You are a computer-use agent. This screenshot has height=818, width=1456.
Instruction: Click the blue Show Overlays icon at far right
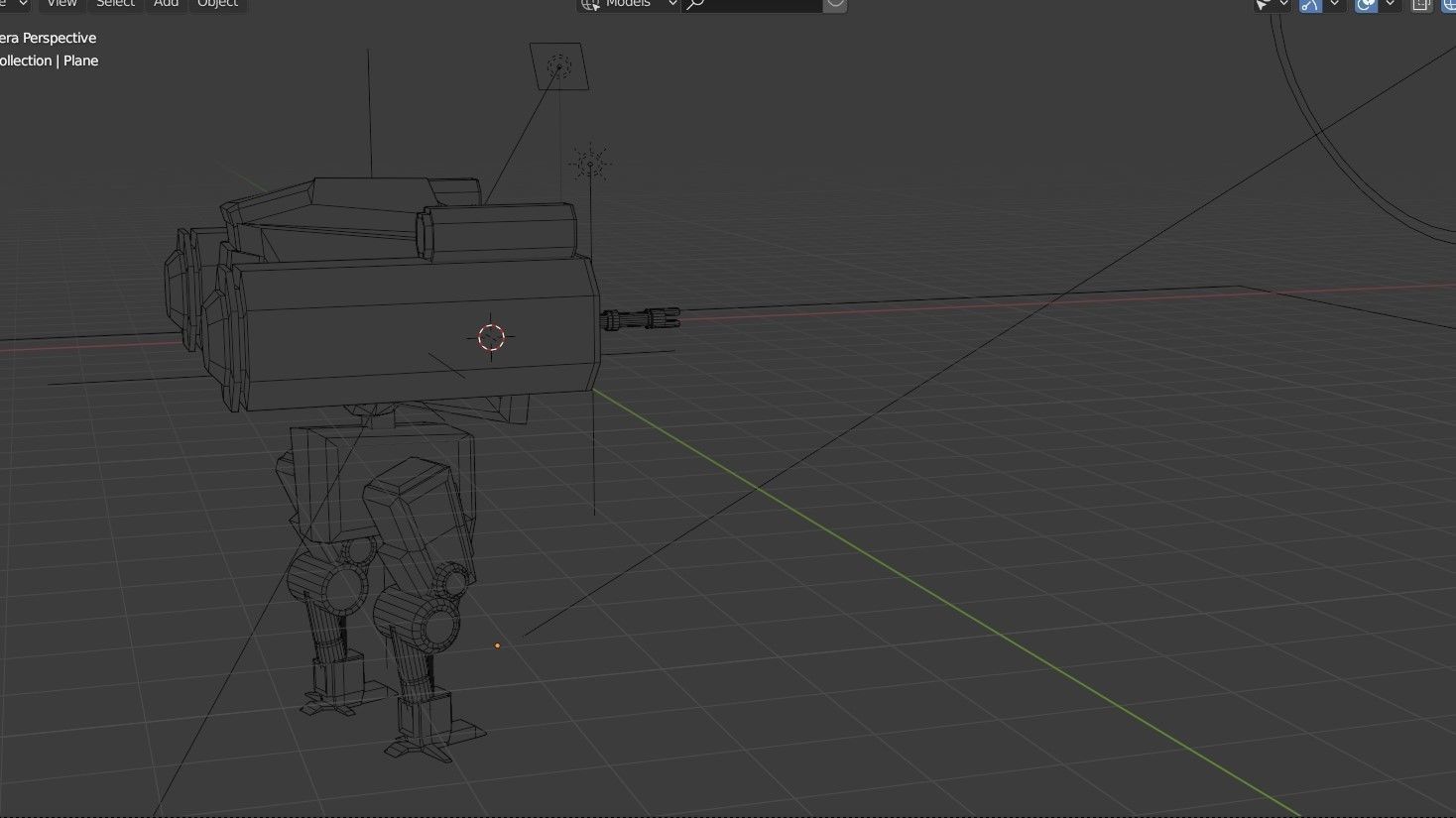pyautogui.click(x=1448, y=4)
